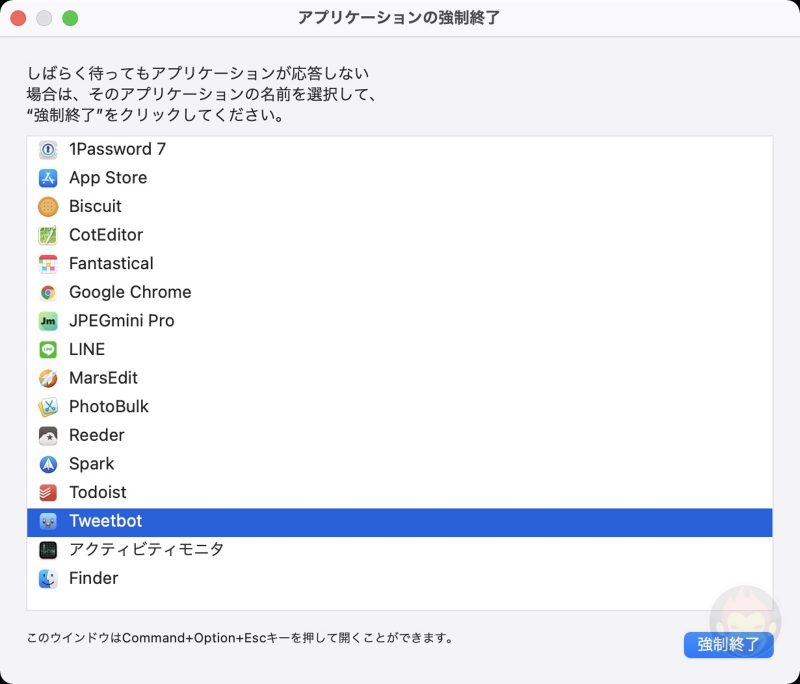Click the green LINE app icon

(x=48, y=350)
